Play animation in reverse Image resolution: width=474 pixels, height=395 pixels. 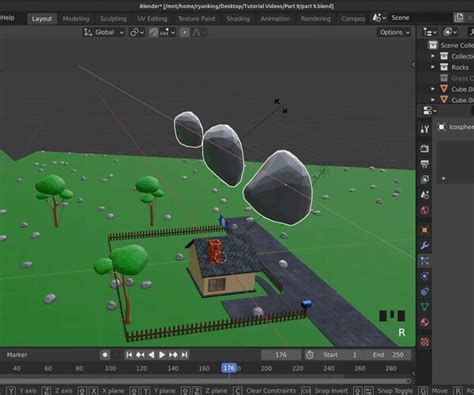(151, 355)
